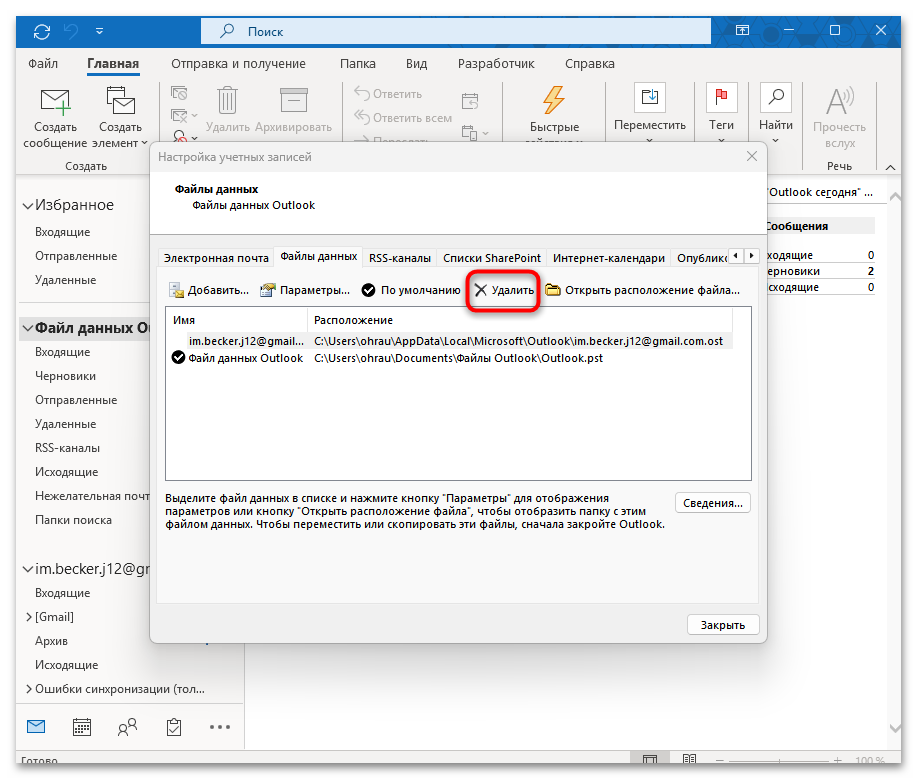Open the People contacts icon
Viewport: 917px width, 779px height.
point(127,727)
